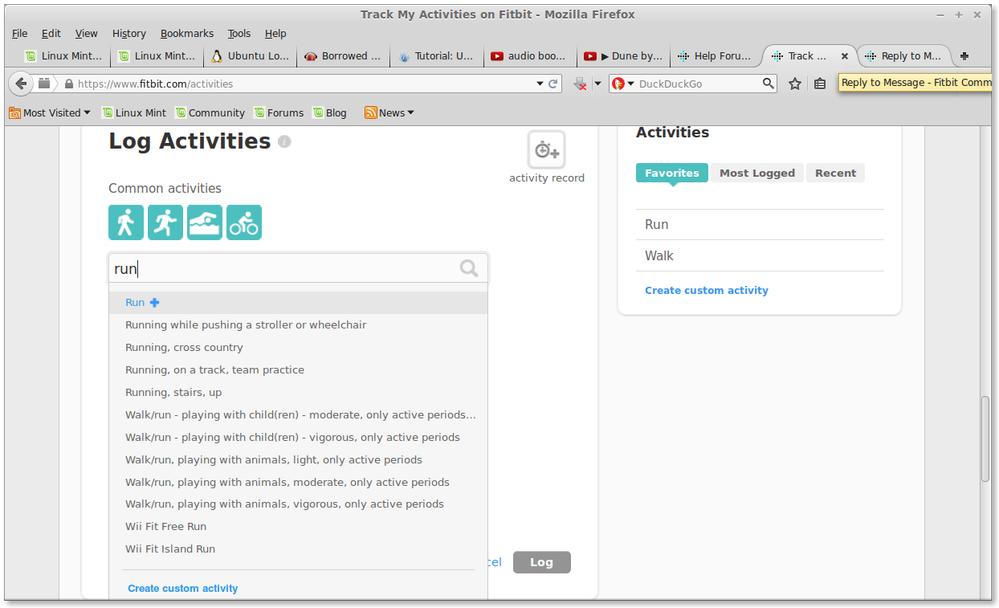
Task: Open the Most Visited bookmarks dropdown
Action: click(x=49, y=113)
